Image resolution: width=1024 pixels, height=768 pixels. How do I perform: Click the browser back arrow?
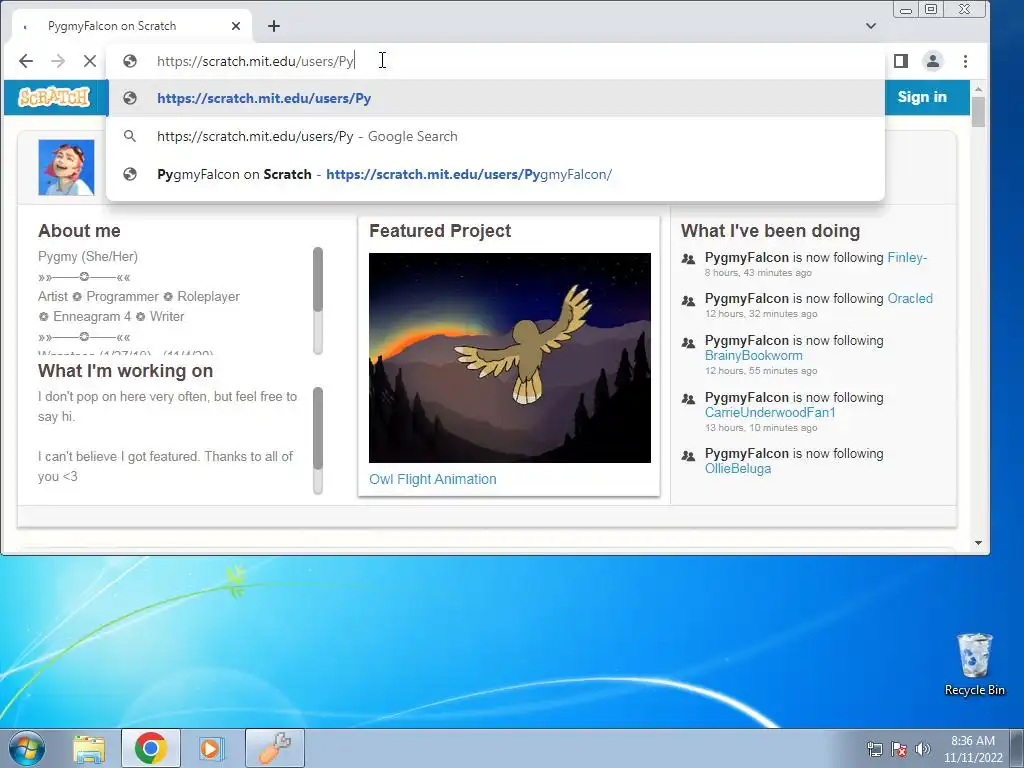click(25, 61)
